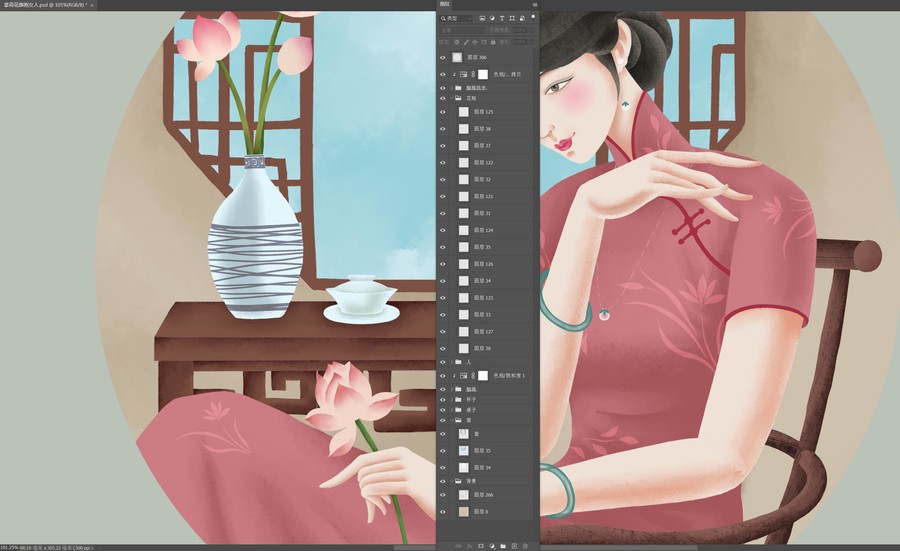Collapse the 背景 layer group

click(452, 481)
